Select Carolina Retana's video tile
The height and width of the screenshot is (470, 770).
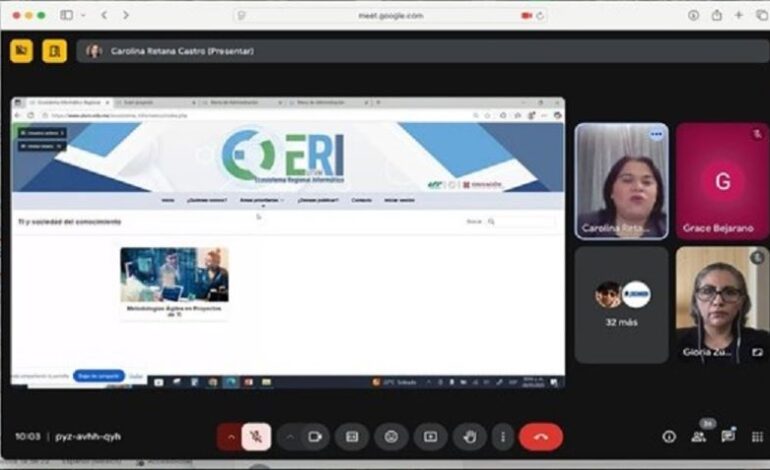click(621, 181)
